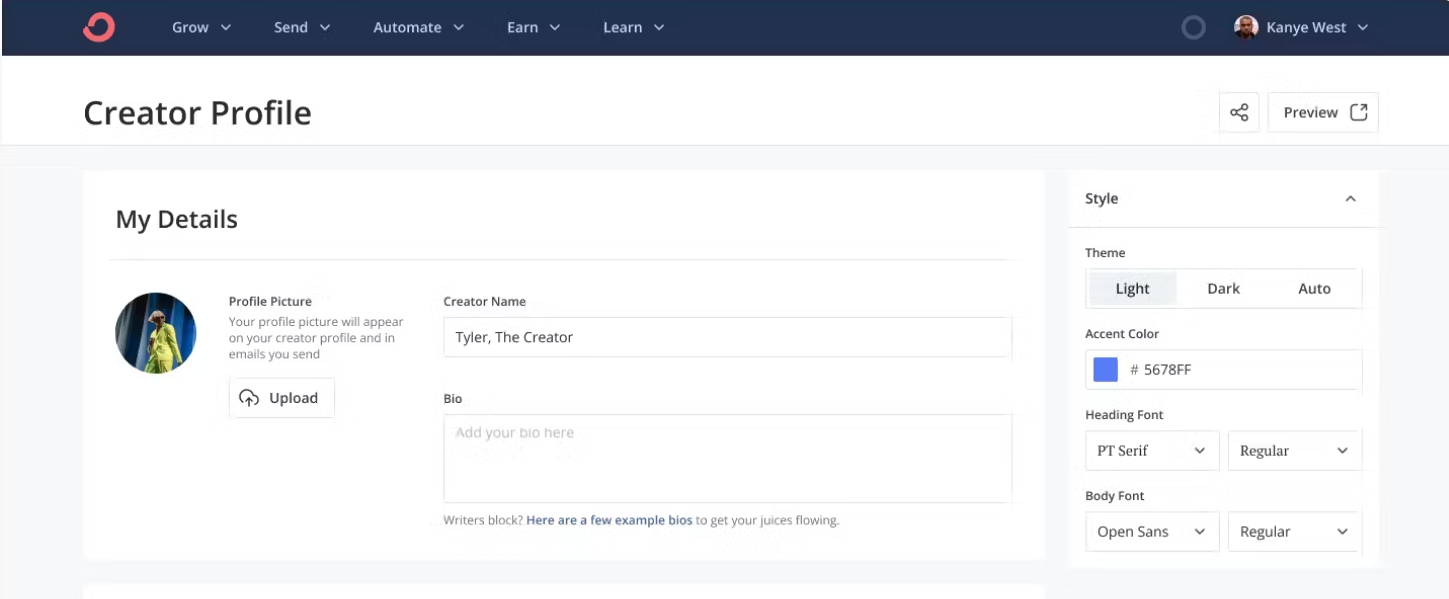Viewport: 1449px width, 599px height.
Task: Click the blue accent color swatch
Action: coord(1104,369)
